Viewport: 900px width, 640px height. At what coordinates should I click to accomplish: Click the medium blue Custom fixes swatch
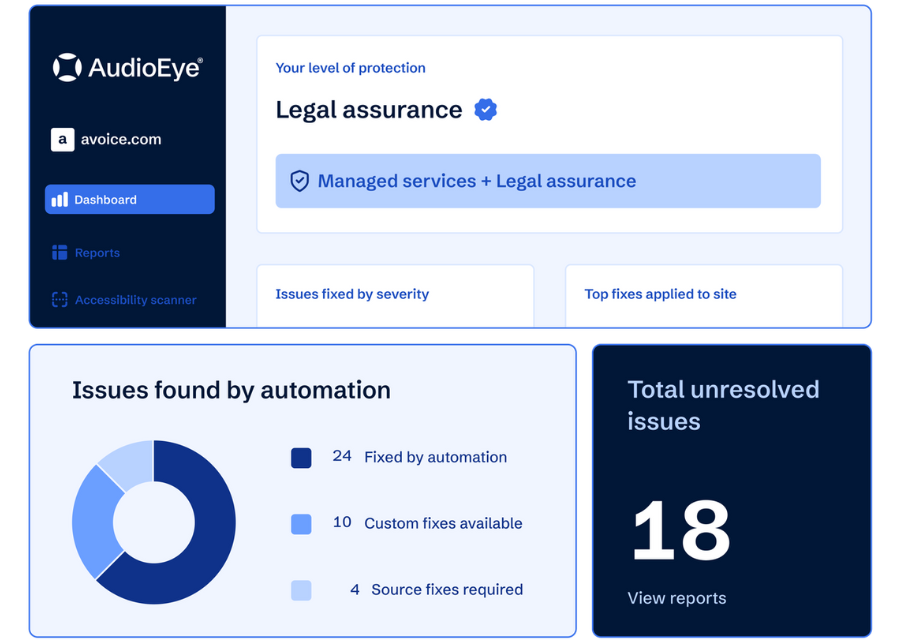click(x=301, y=524)
